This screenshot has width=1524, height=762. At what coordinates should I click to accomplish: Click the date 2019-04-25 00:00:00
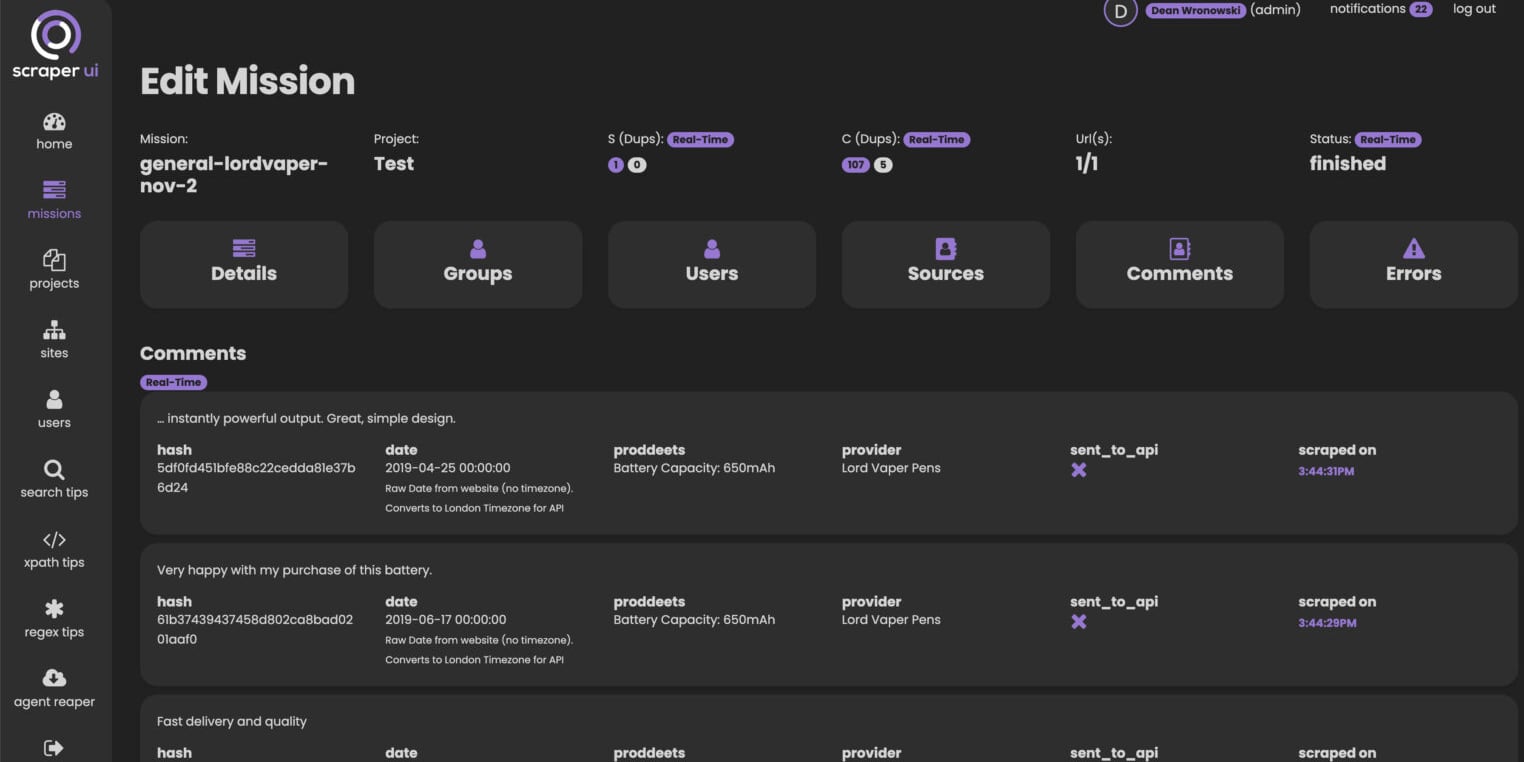coord(448,468)
